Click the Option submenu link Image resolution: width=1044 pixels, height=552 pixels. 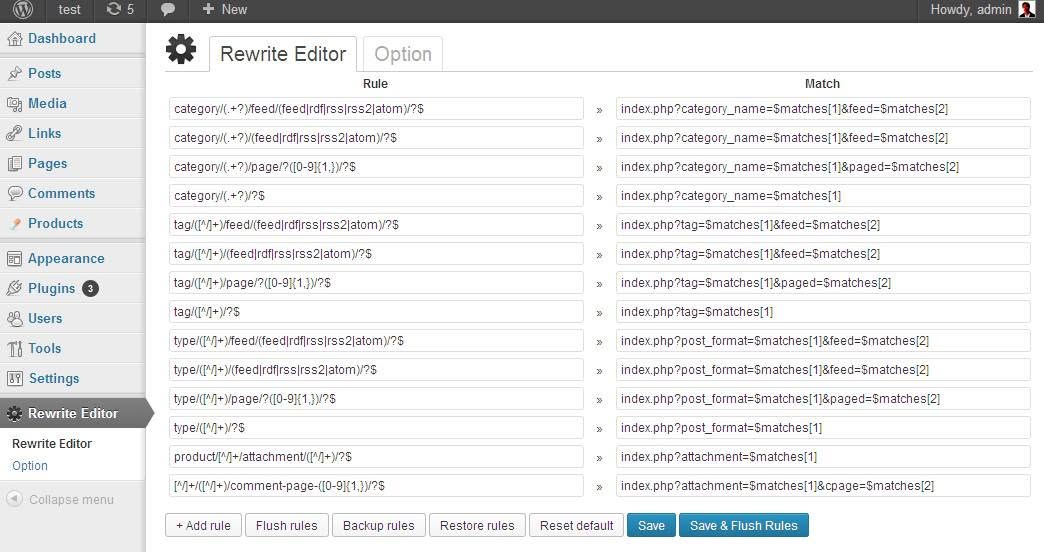point(30,465)
